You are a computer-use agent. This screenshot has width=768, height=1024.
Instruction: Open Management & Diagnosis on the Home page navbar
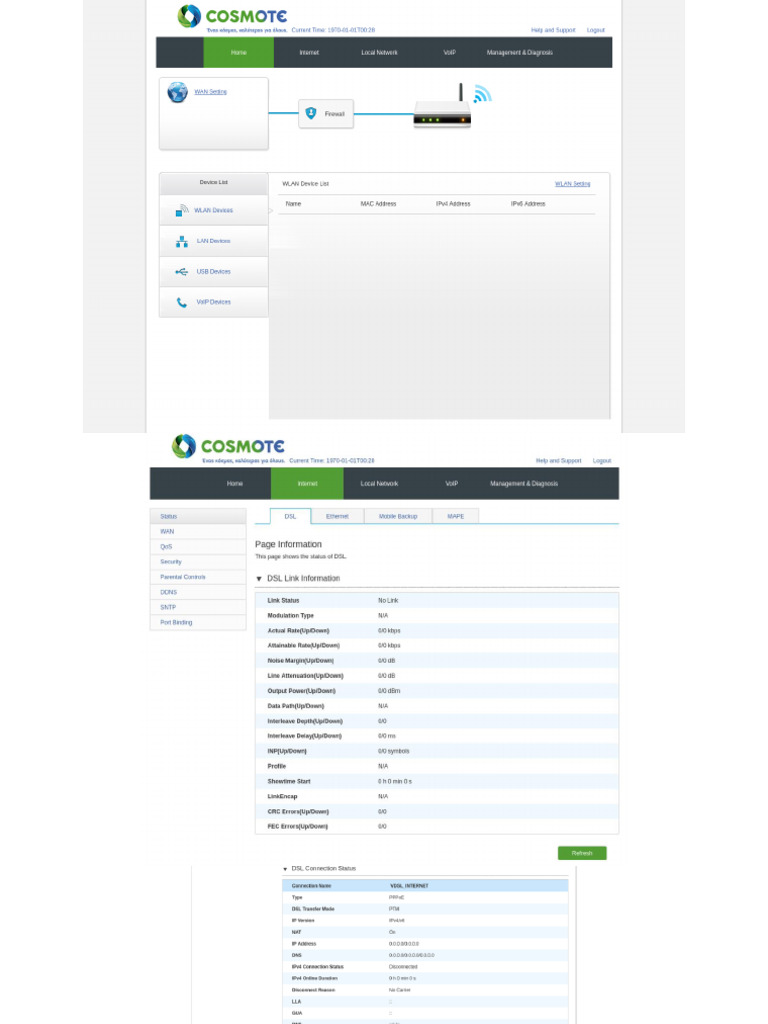pyautogui.click(x=520, y=52)
